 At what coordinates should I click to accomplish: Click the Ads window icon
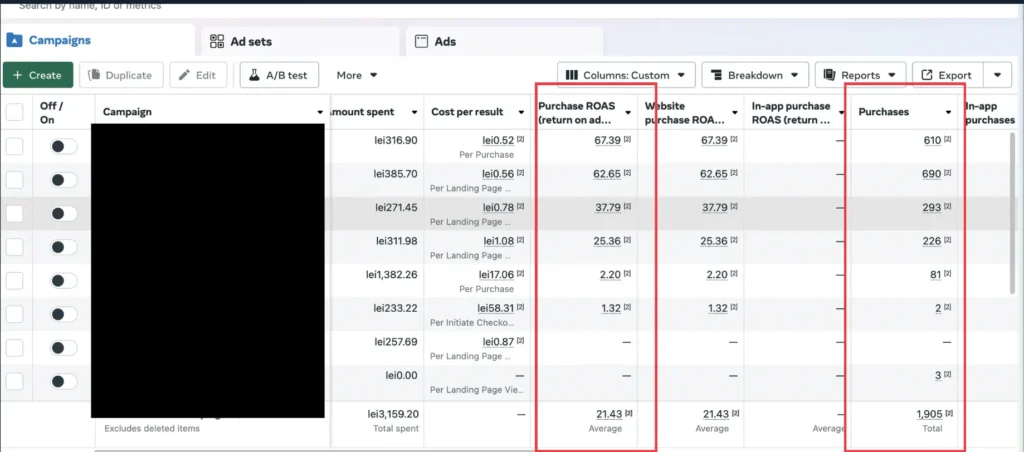coord(421,41)
